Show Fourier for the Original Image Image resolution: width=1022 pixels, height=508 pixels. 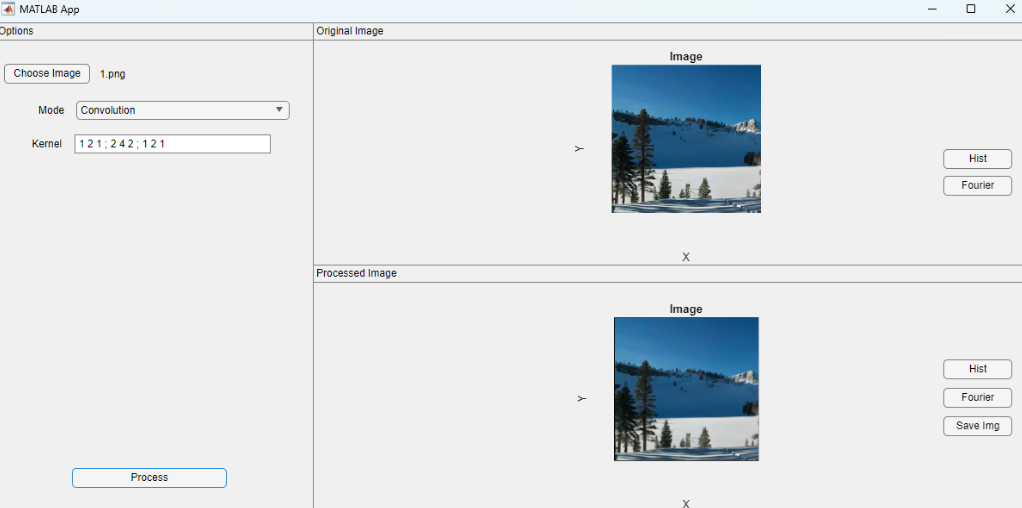click(x=977, y=185)
